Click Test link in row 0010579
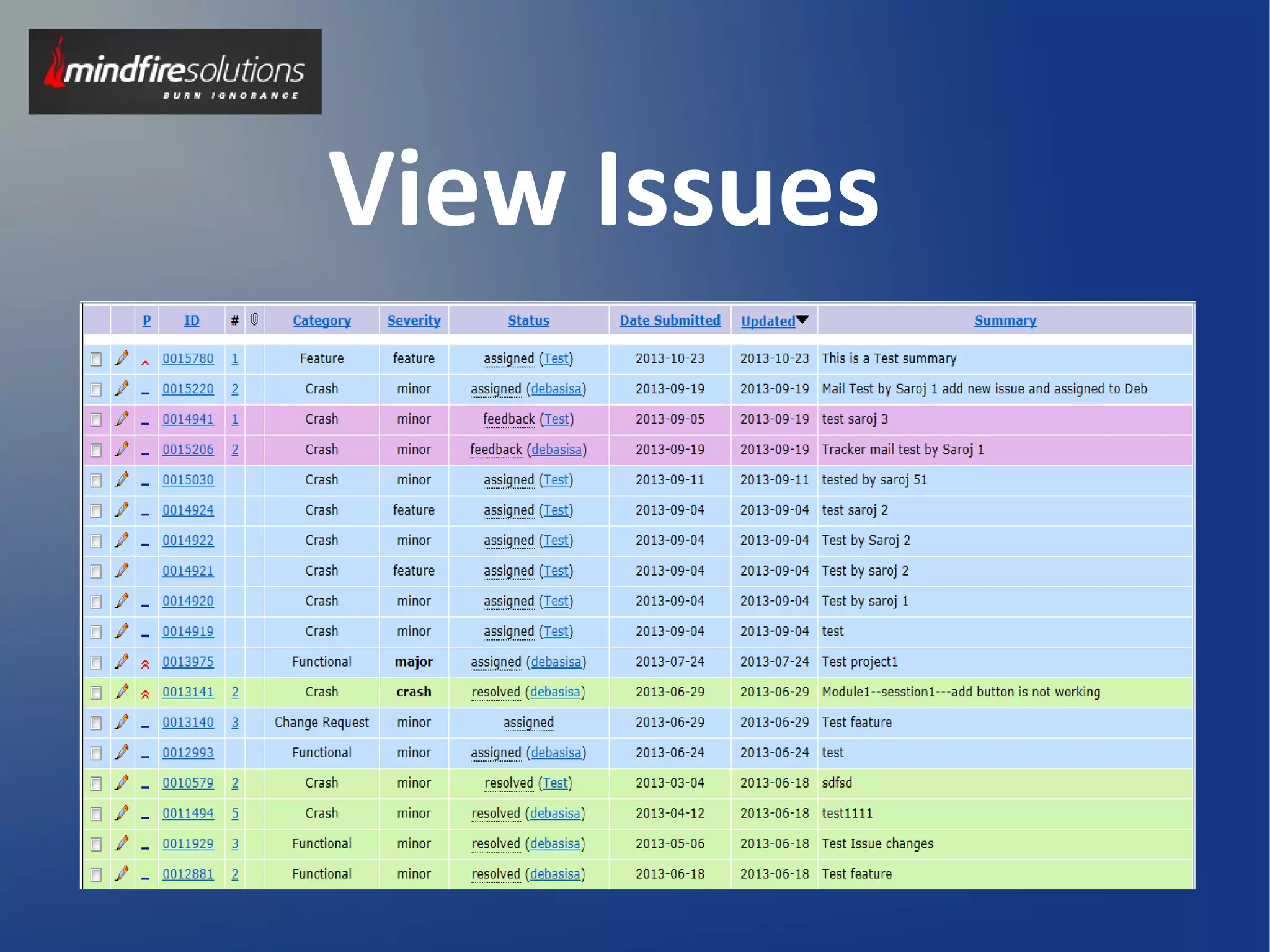This screenshot has width=1270, height=952. point(556,783)
